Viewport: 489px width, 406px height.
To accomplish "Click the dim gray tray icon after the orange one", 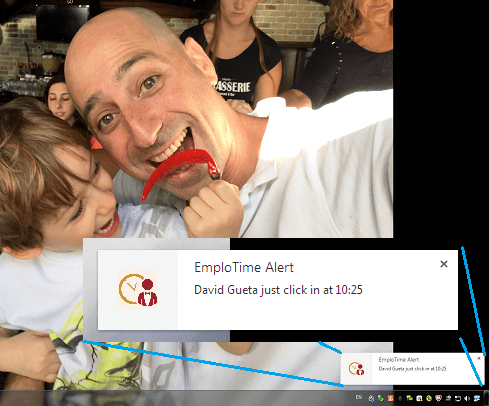I will pyautogui.click(x=400, y=398).
